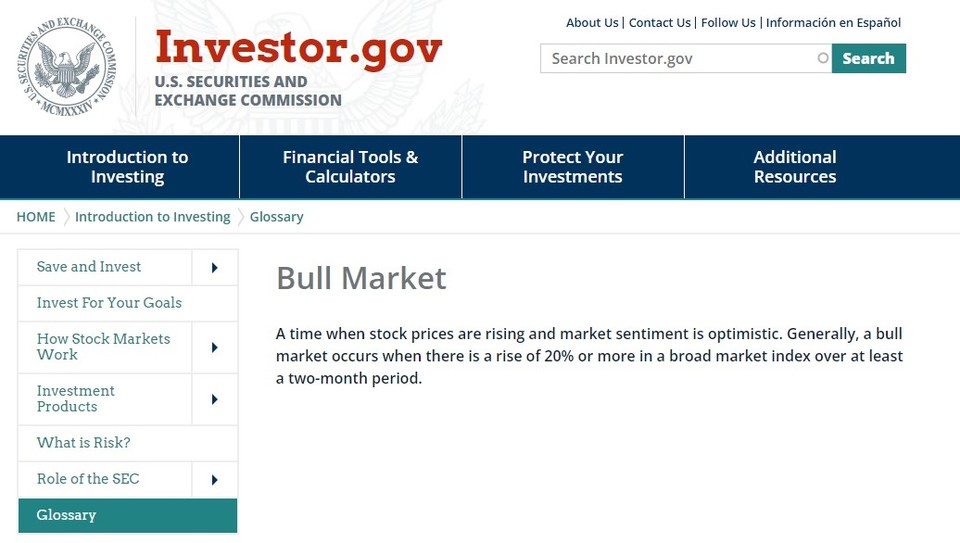The image size is (960, 543).
Task: Select What is Risk? in sidebar
Action: point(83,443)
